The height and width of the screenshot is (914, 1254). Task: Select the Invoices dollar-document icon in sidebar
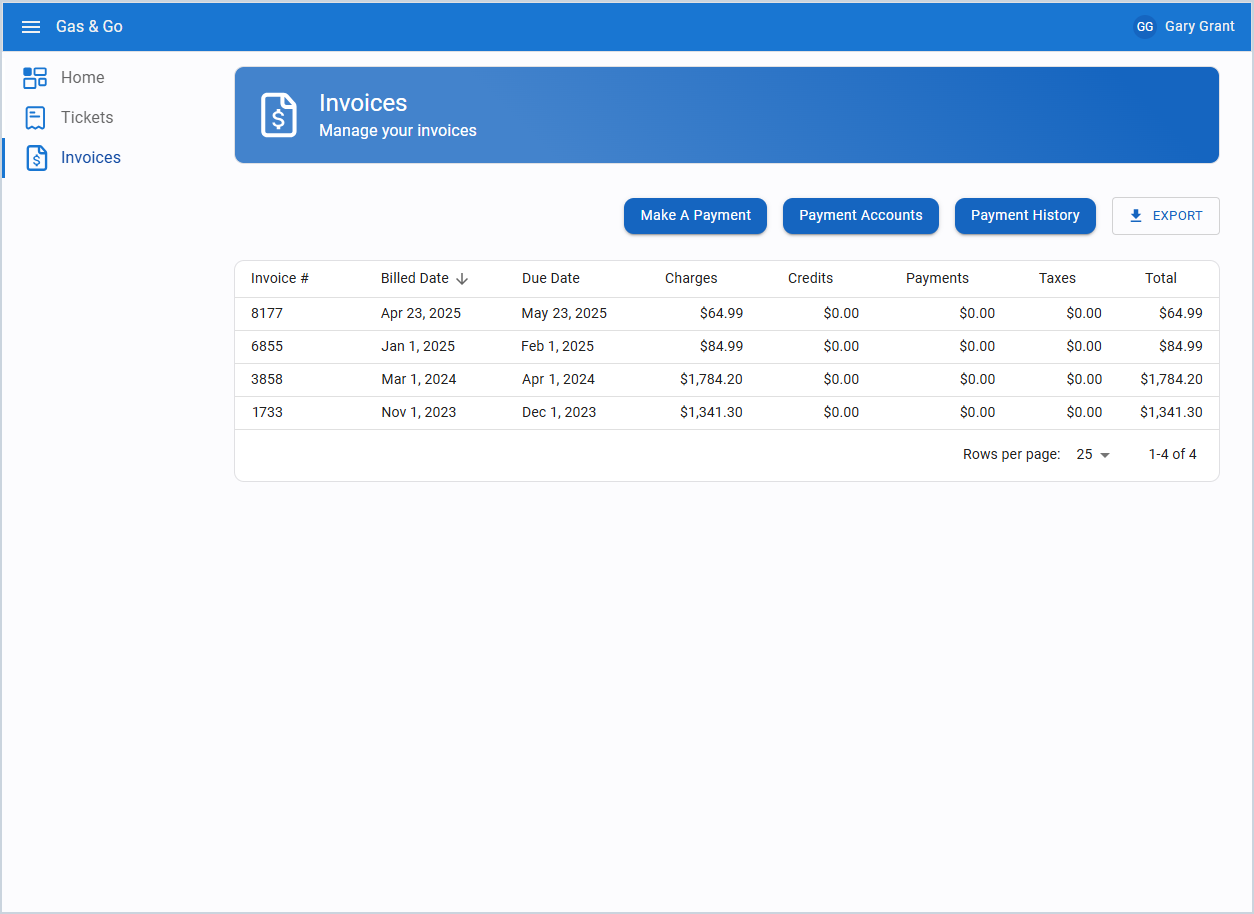36,157
